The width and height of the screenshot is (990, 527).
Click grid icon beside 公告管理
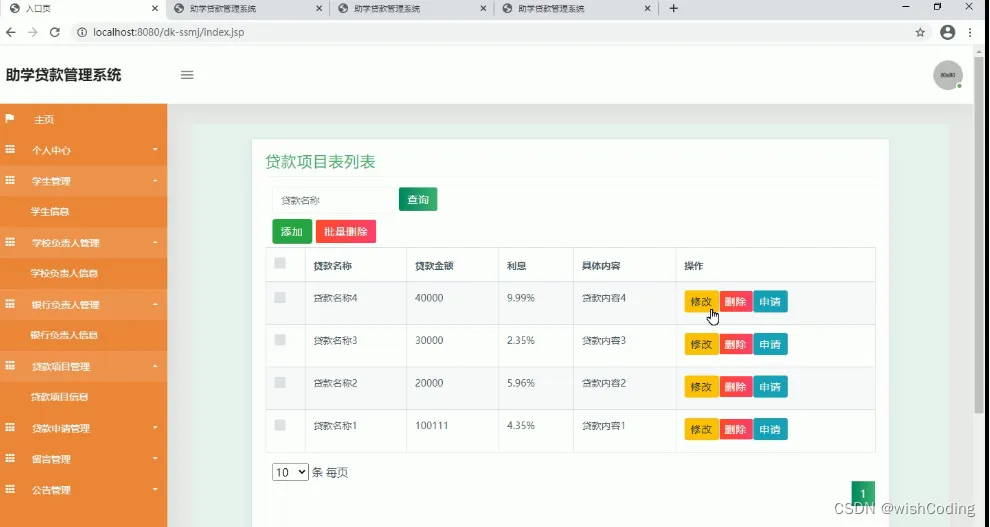[x=10, y=490]
